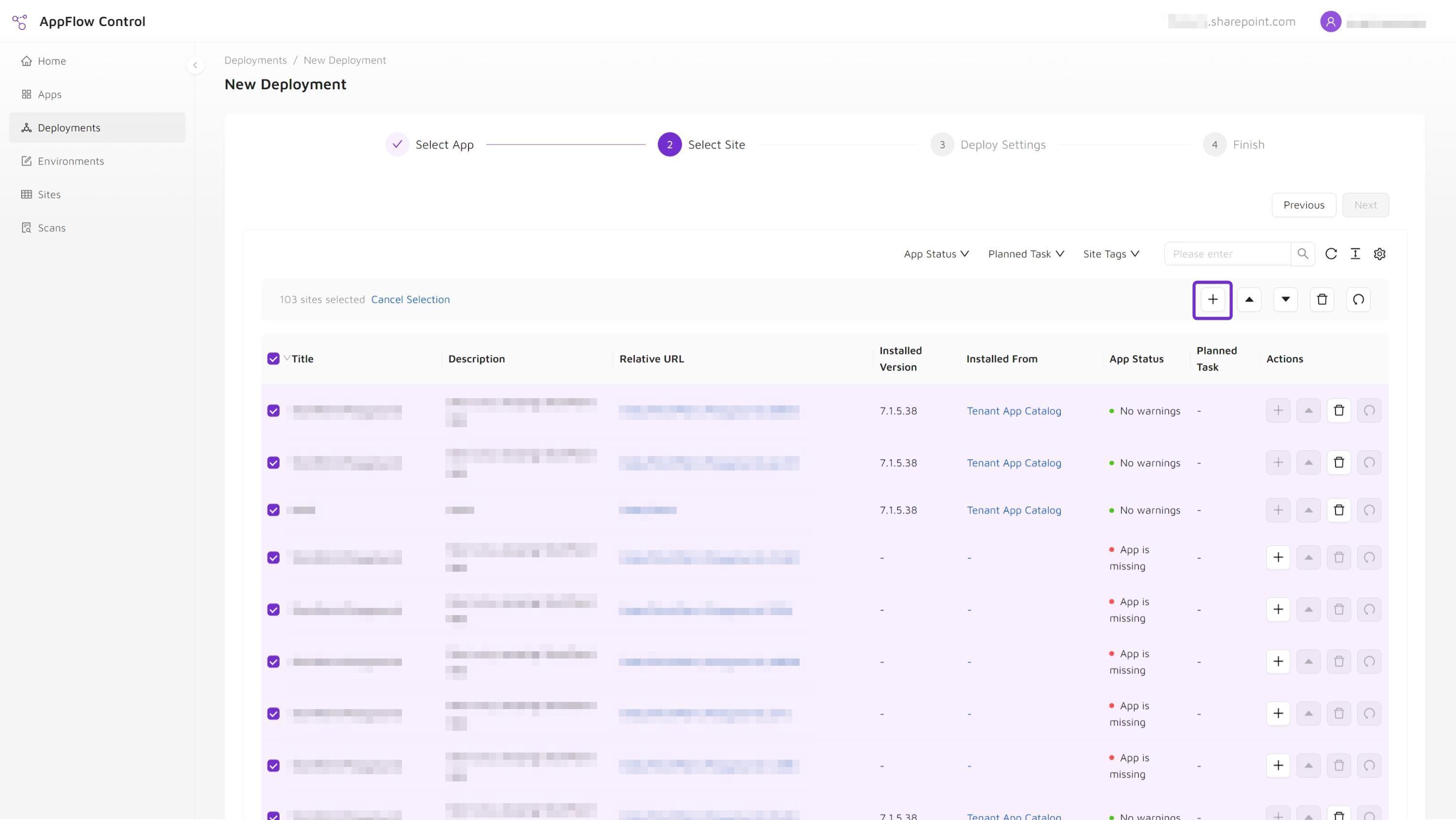Open second row's Tenant App Catalog link
The width and height of the screenshot is (1456, 820).
tap(1014, 463)
